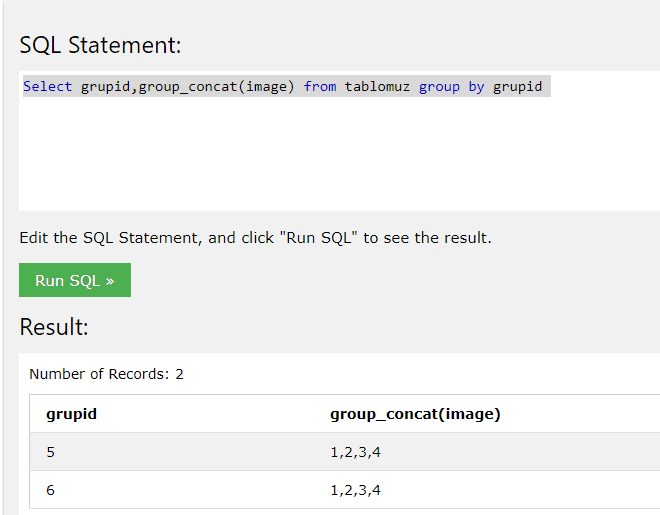Screen dimensions: 660x515
Task: Click the Number of Records text
Action: [106, 374]
